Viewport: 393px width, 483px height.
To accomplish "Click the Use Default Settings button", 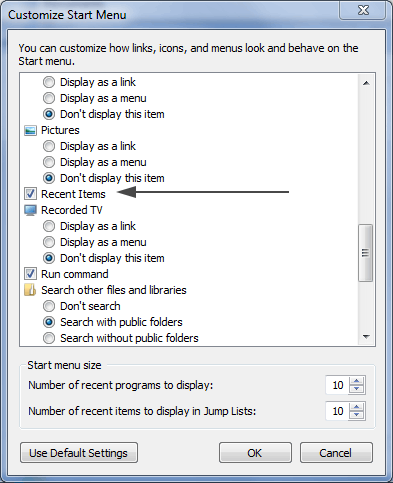I will (79, 453).
